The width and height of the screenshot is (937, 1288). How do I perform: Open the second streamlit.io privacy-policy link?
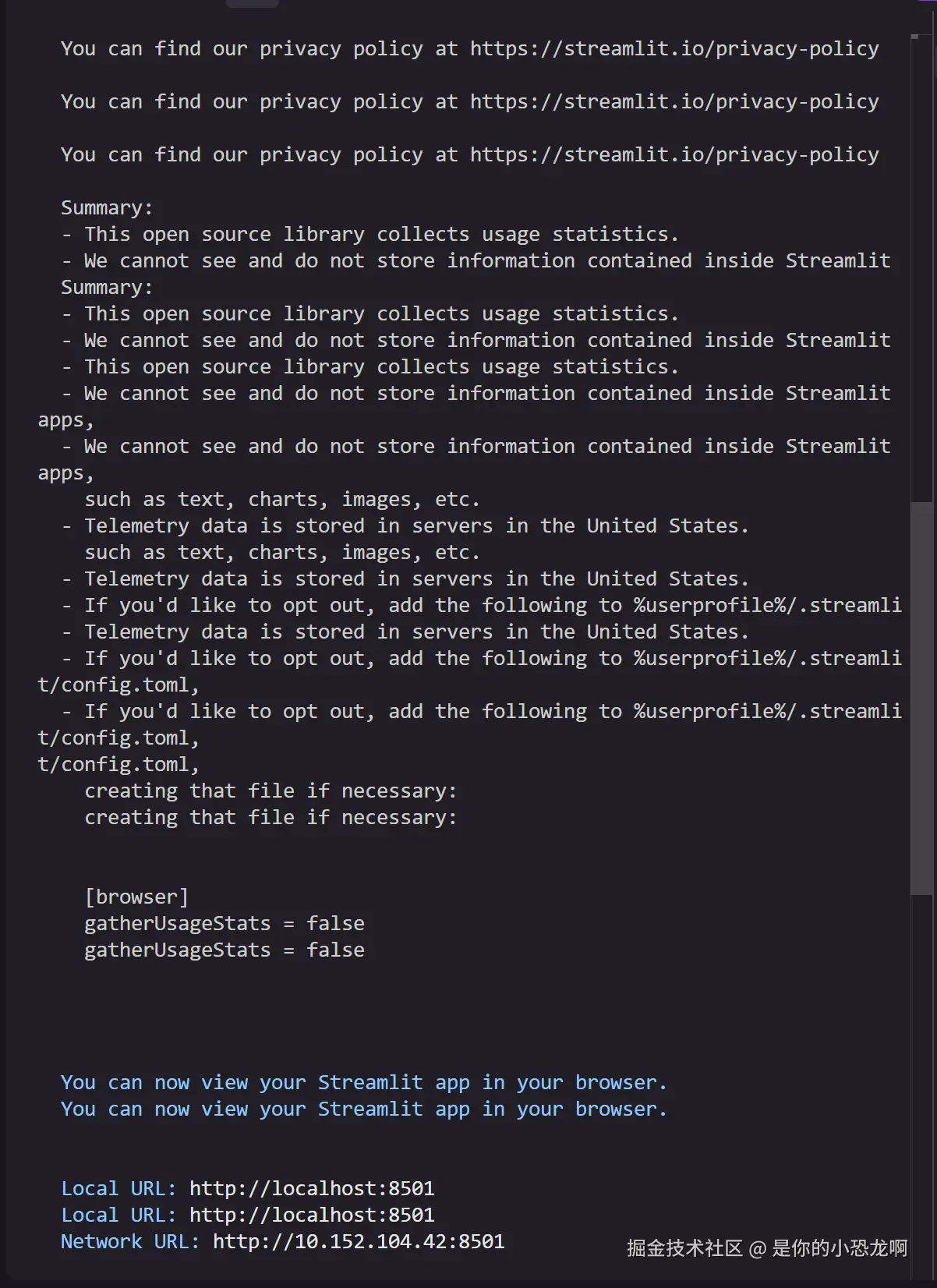click(x=674, y=101)
